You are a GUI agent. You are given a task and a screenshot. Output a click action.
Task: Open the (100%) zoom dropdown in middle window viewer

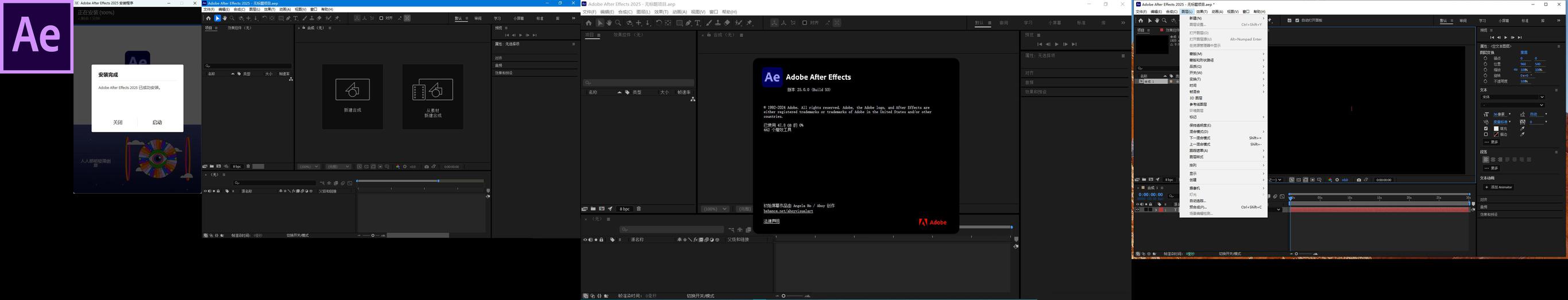[715, 209]
